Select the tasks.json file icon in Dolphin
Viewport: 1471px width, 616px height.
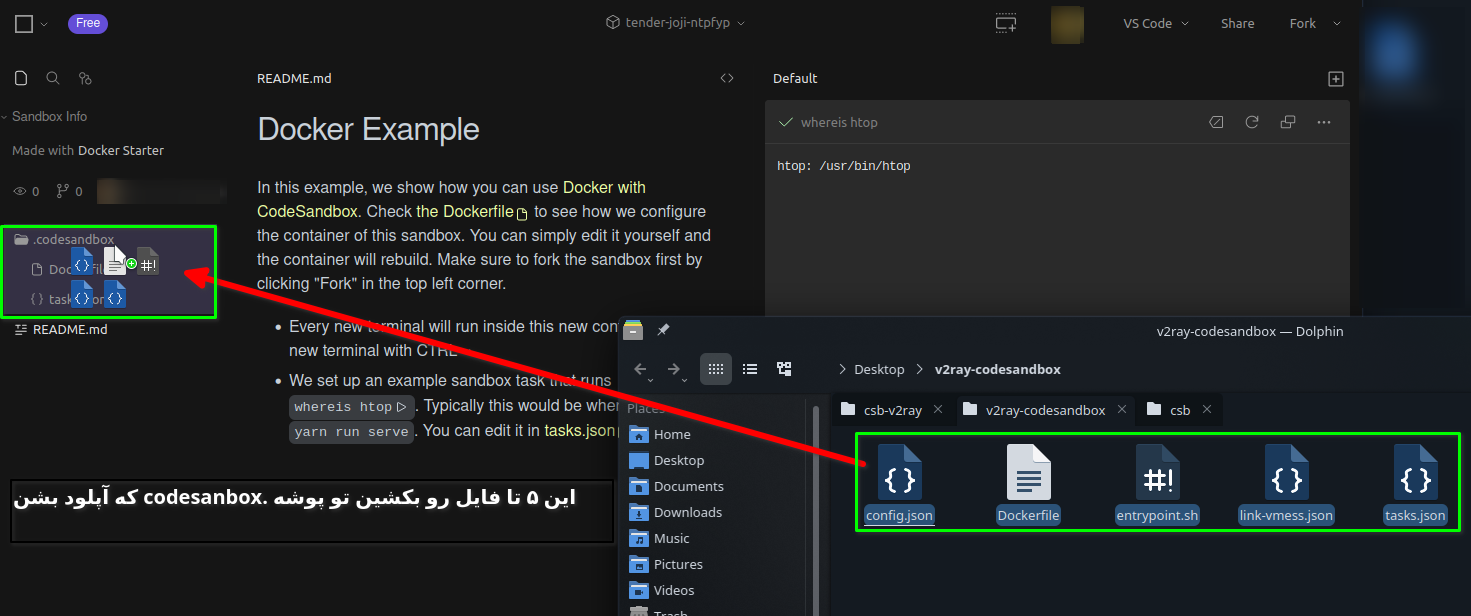1415,472
